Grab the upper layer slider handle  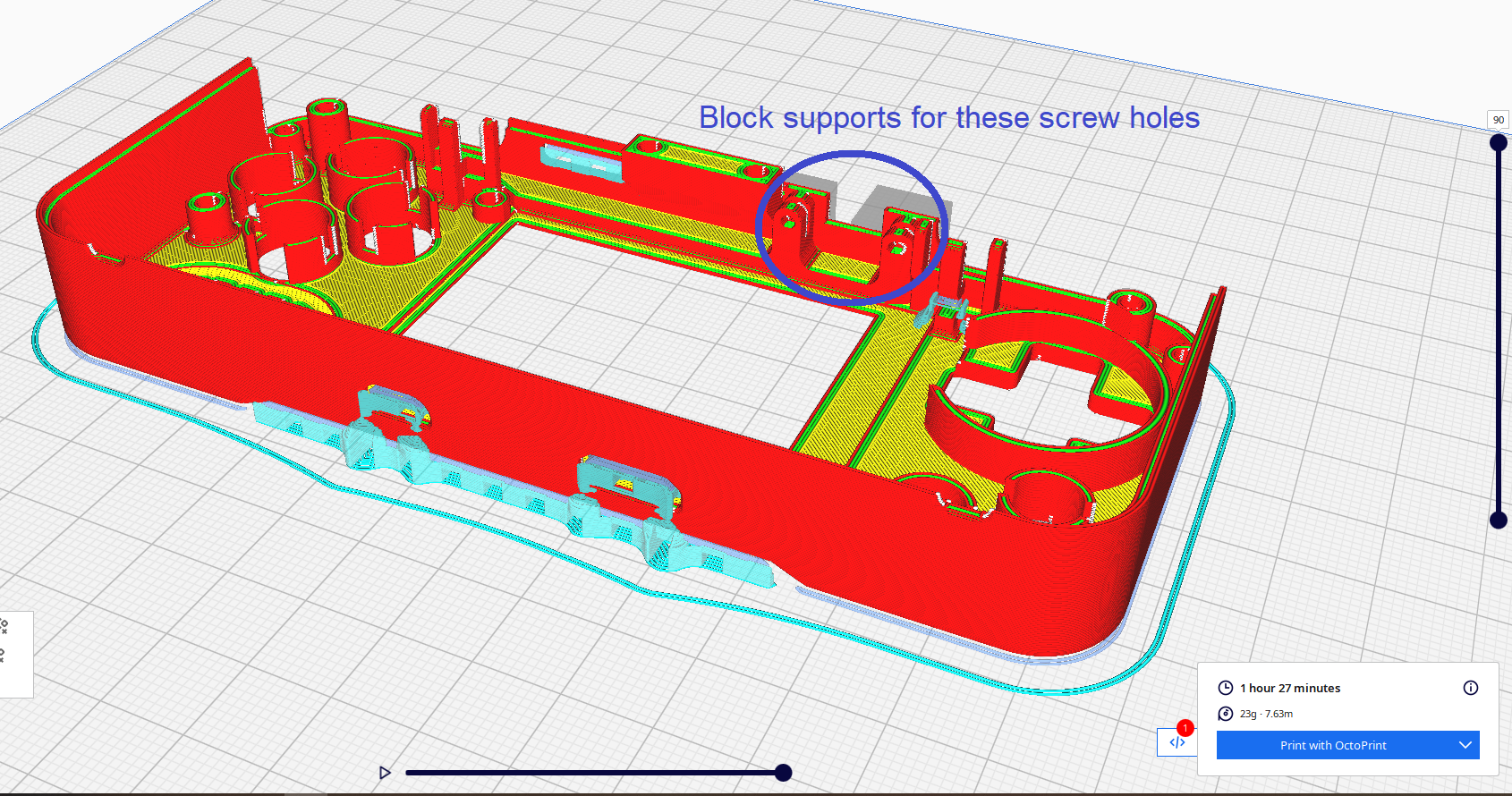tap(1499, 142)
